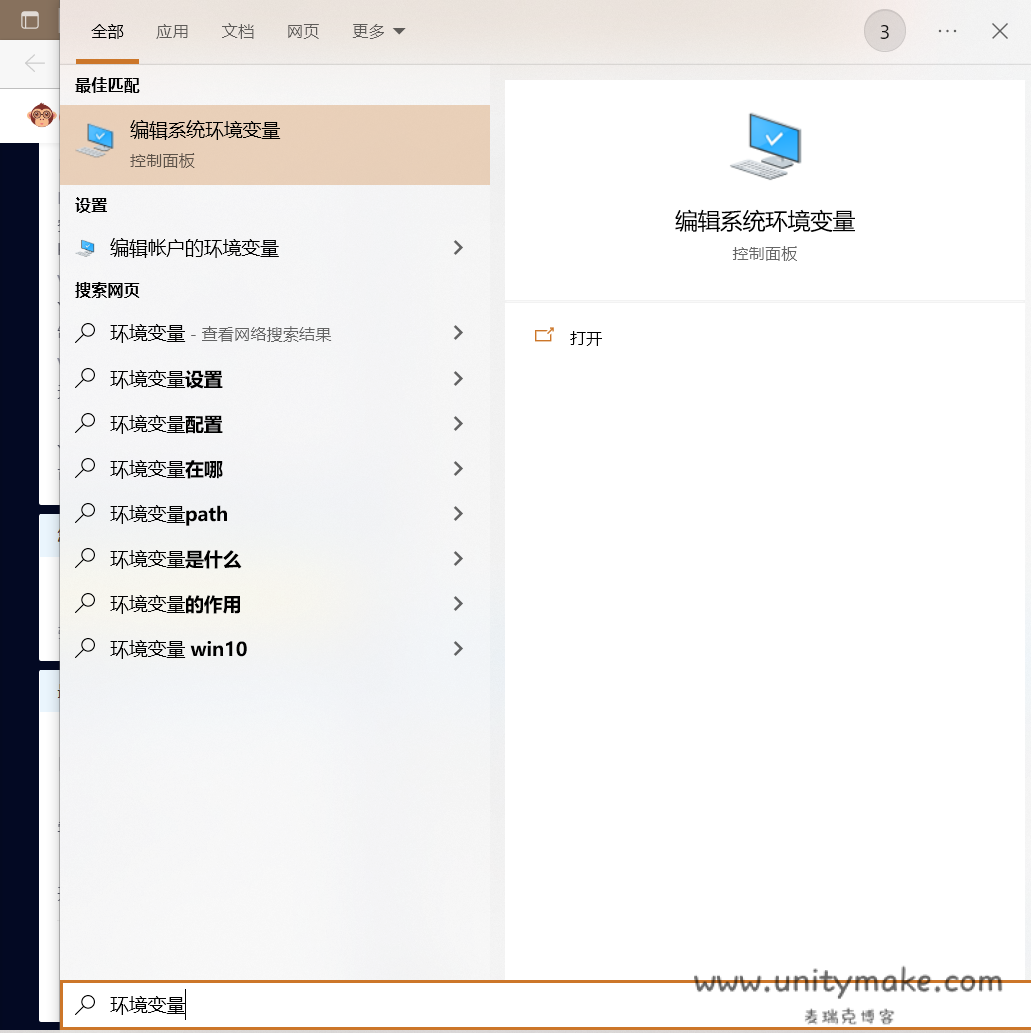
Task: Switch to the 文档 tab
Action: click(238, 32)
